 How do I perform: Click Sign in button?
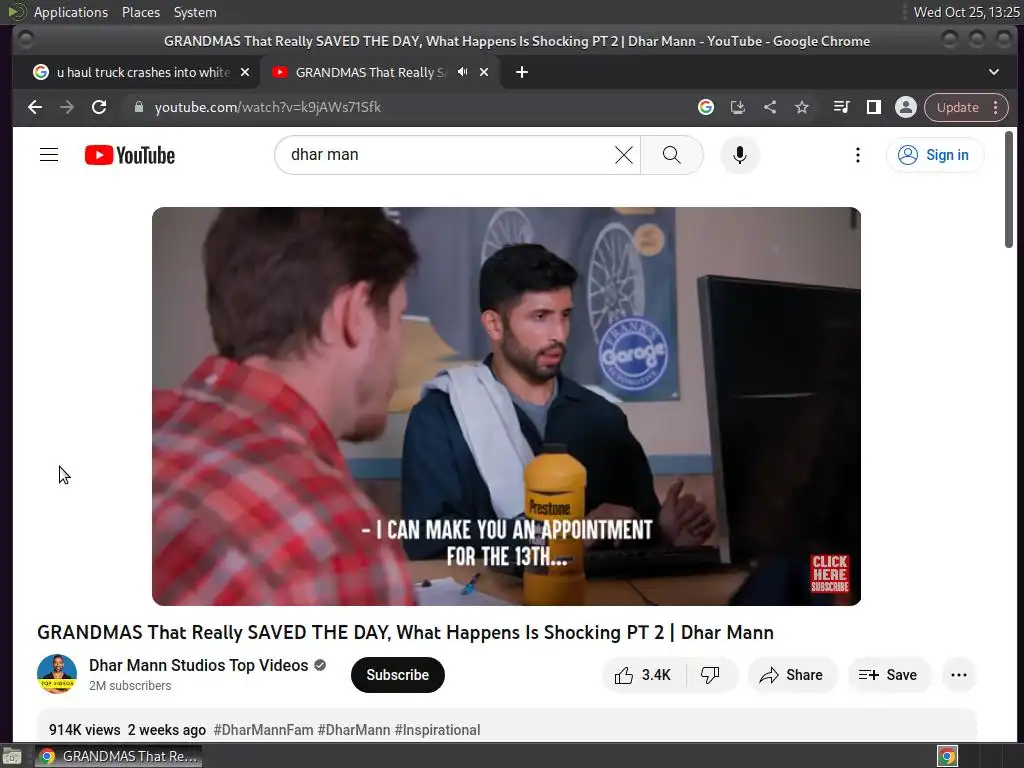coord(934,155)
